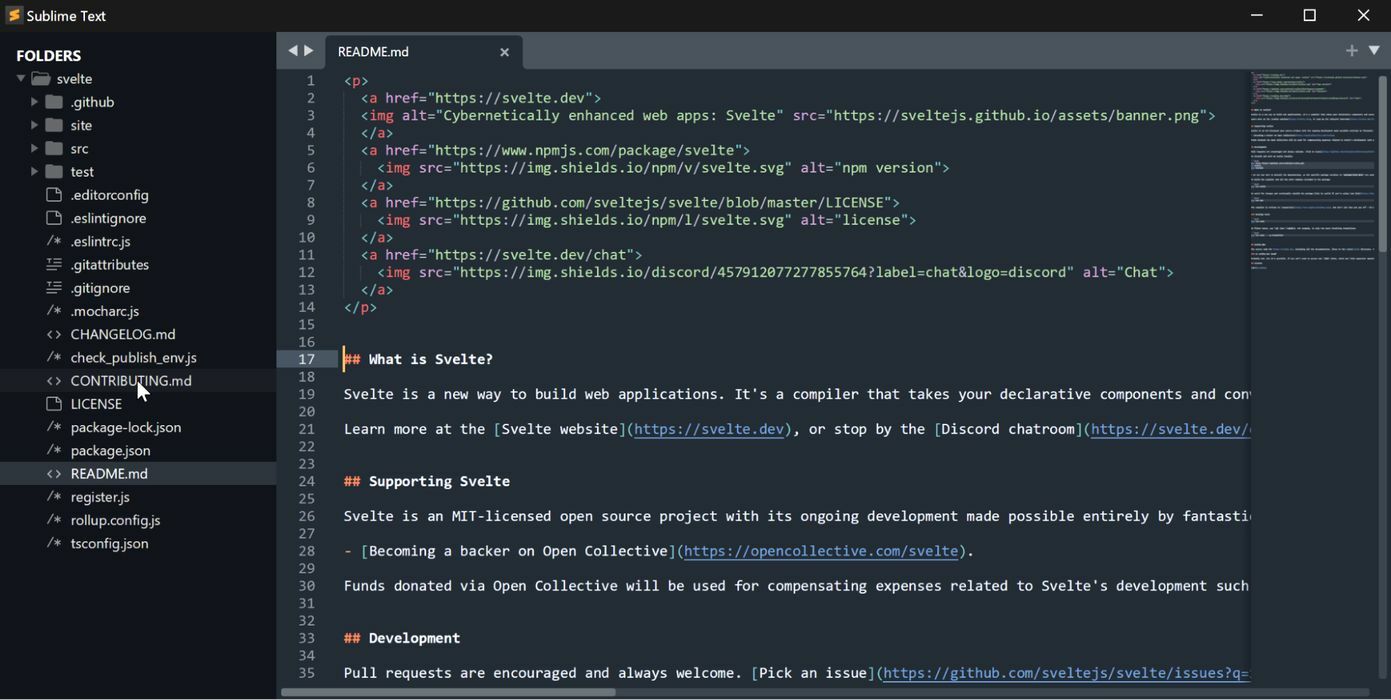Open the opencollective.com/svelte link
This screenshot has width=1391, height=700.
pyautogui.click(x=821, y=551)
